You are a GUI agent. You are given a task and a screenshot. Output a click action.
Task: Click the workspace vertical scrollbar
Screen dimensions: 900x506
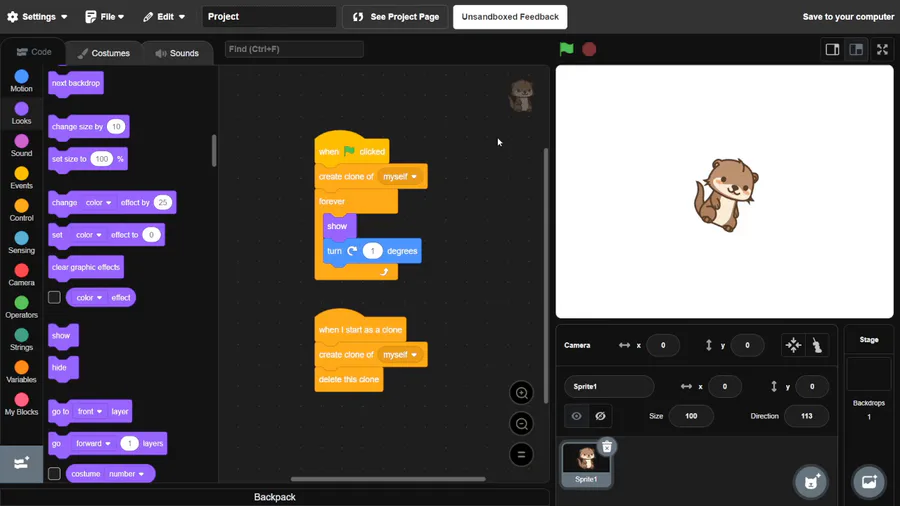pyautogui.click(x=545, y=275)
